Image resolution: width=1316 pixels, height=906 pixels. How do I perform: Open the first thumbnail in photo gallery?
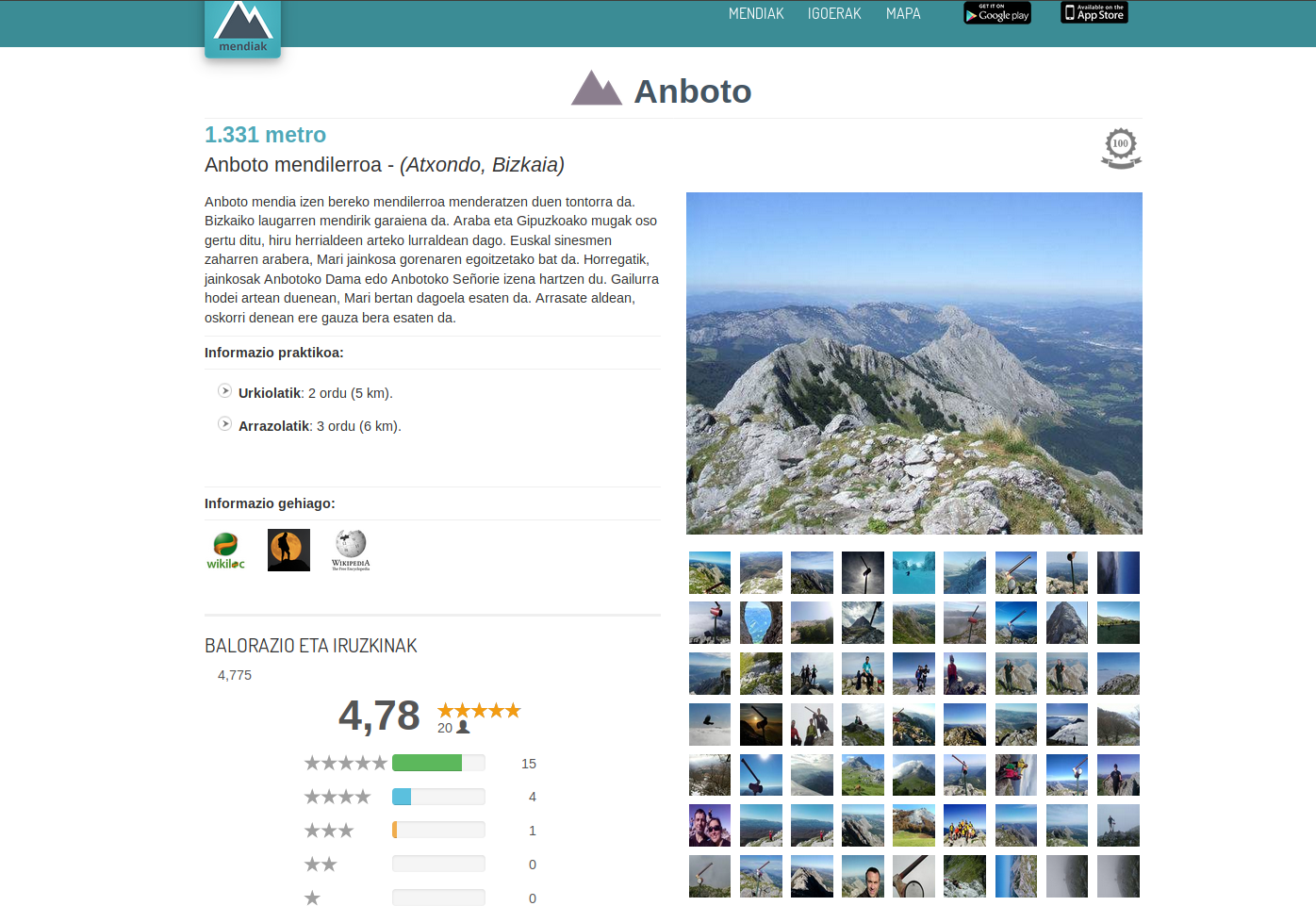point(710,572)
